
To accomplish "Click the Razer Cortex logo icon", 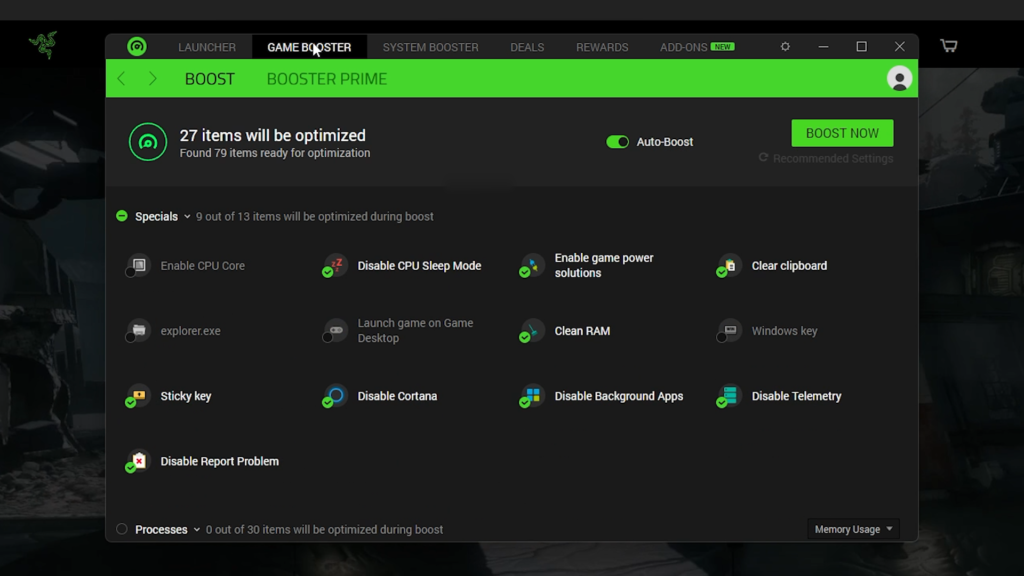I will coord(136,46).
